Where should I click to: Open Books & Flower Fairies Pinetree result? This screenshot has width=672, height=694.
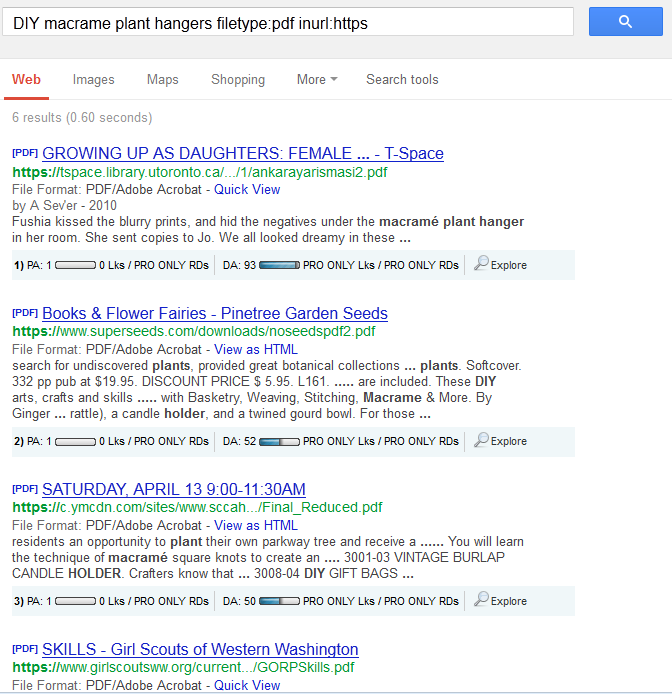click(x=215, y=313)
